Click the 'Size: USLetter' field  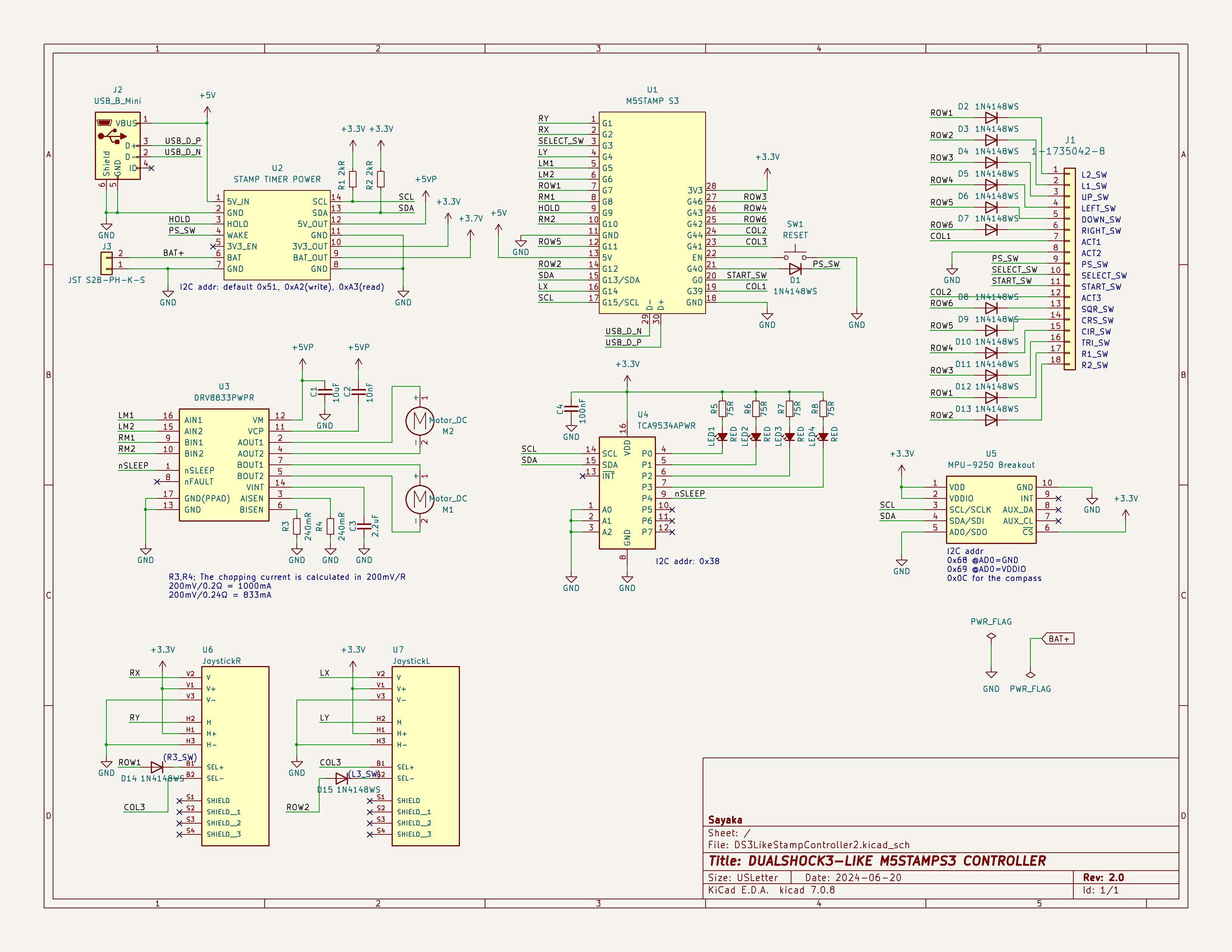coord(742,878)
